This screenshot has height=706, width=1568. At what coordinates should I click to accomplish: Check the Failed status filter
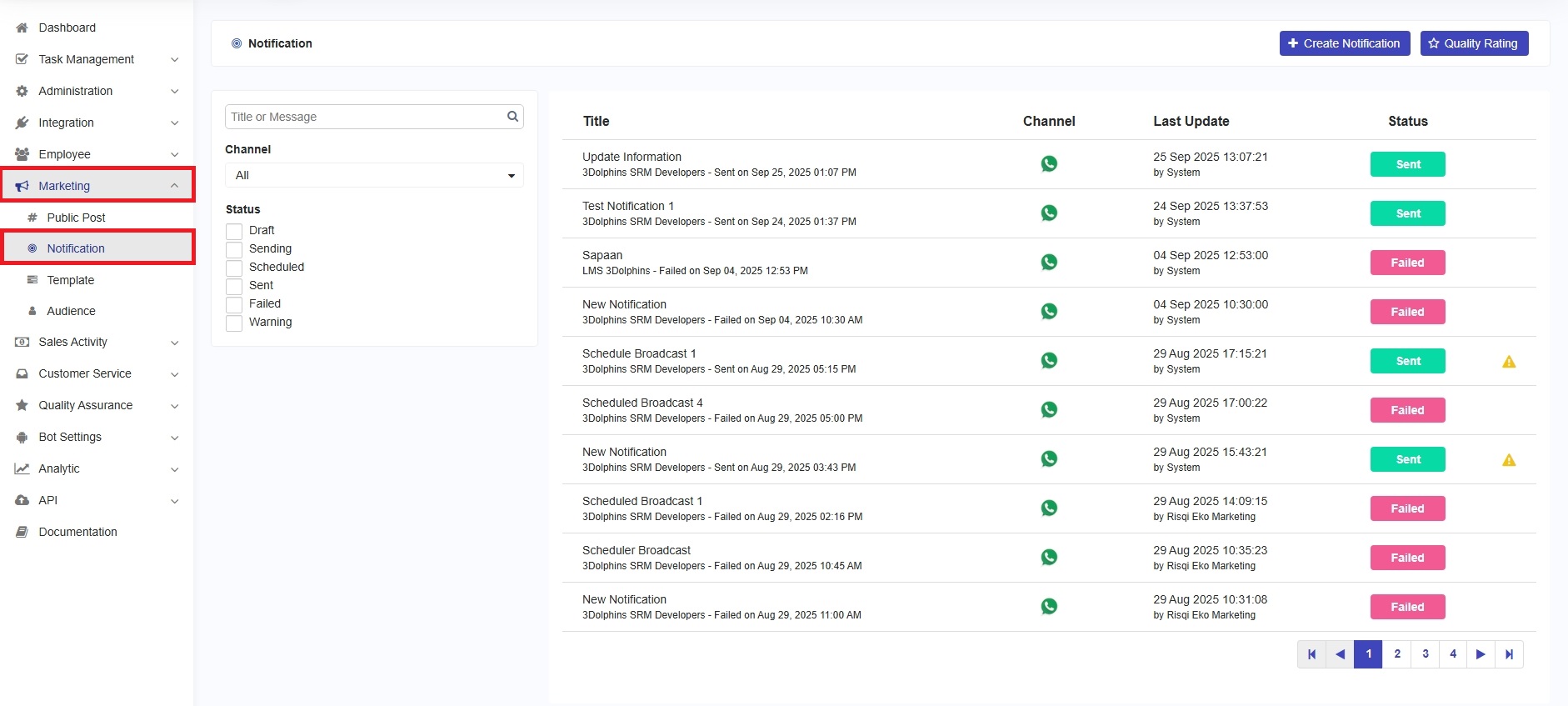point(234,304)
